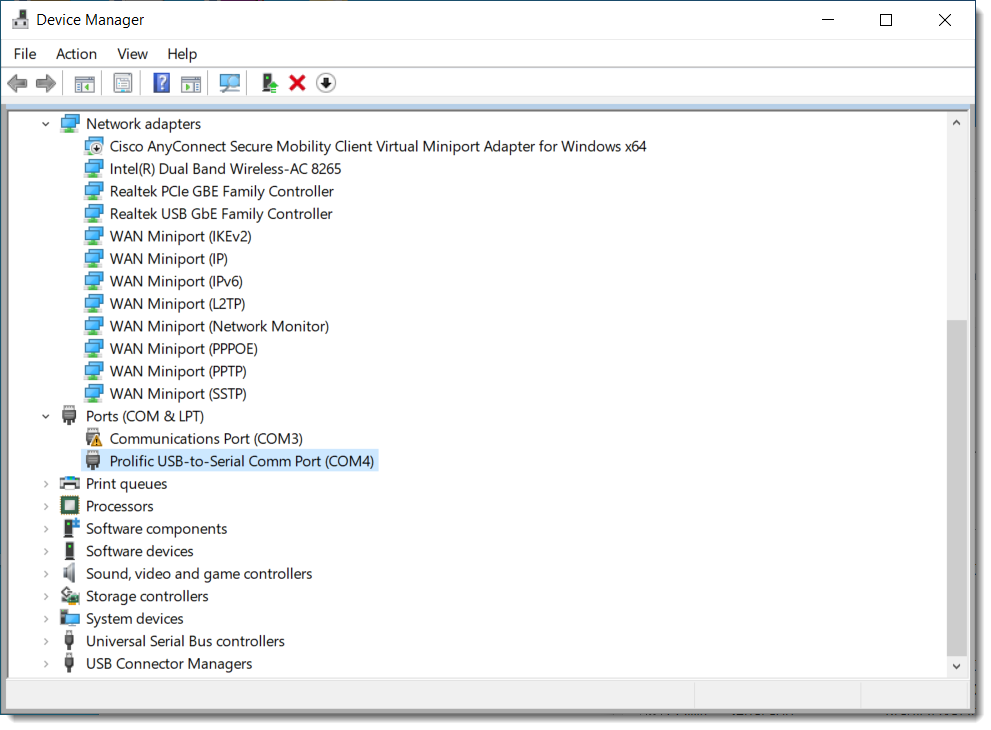
Task: Click the Storage controllers icon
Action: [70, 595]
